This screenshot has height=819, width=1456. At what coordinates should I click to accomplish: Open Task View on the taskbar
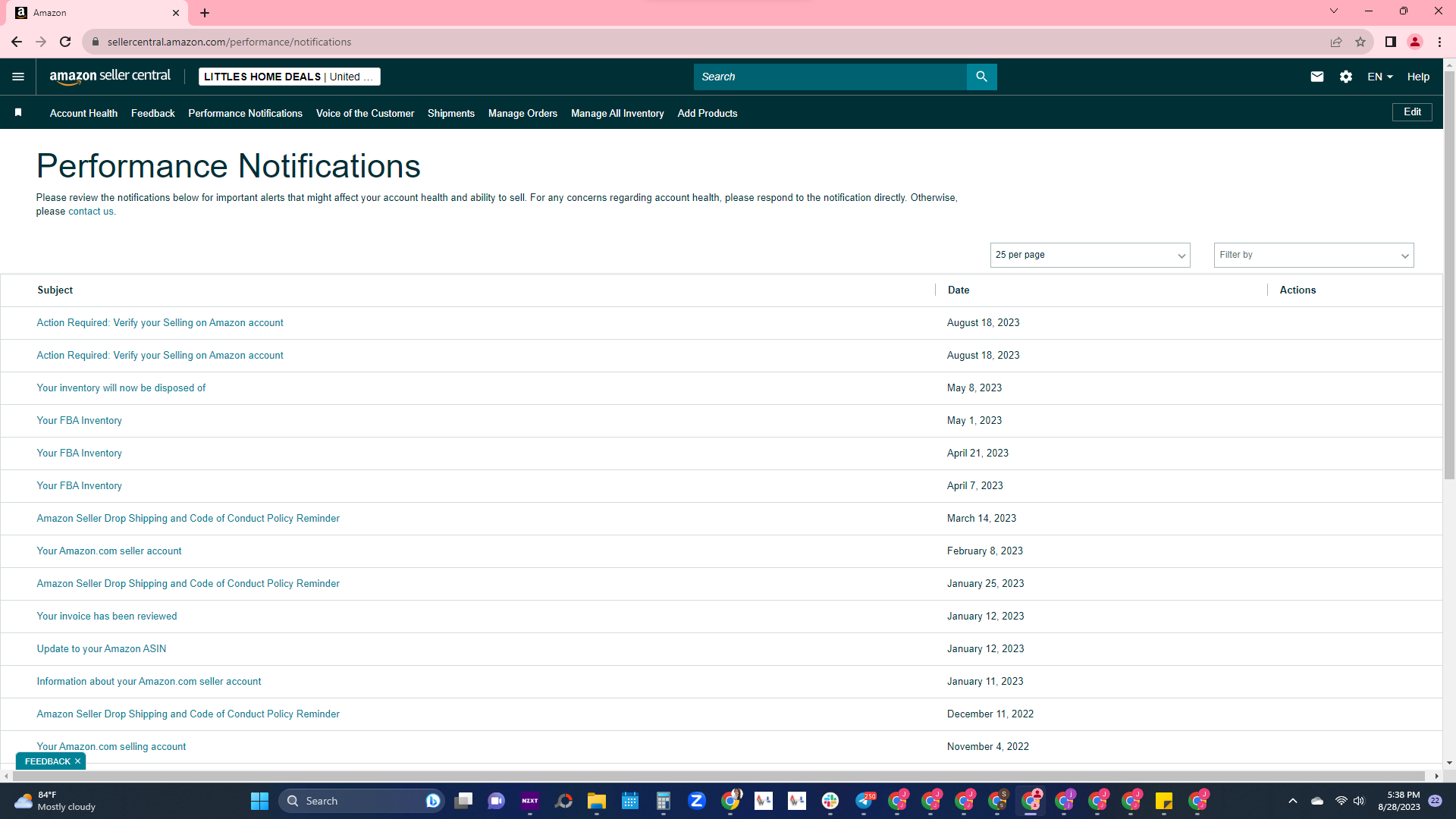(x=463, y=801)
